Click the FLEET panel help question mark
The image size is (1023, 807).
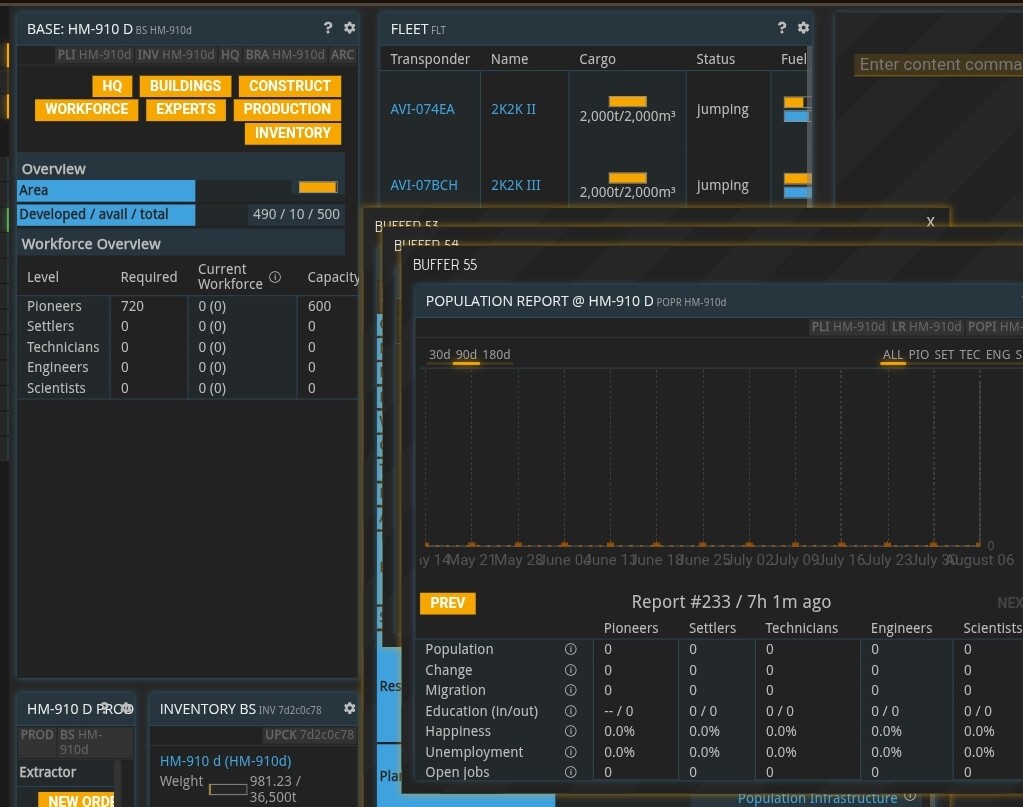(782, 27)
